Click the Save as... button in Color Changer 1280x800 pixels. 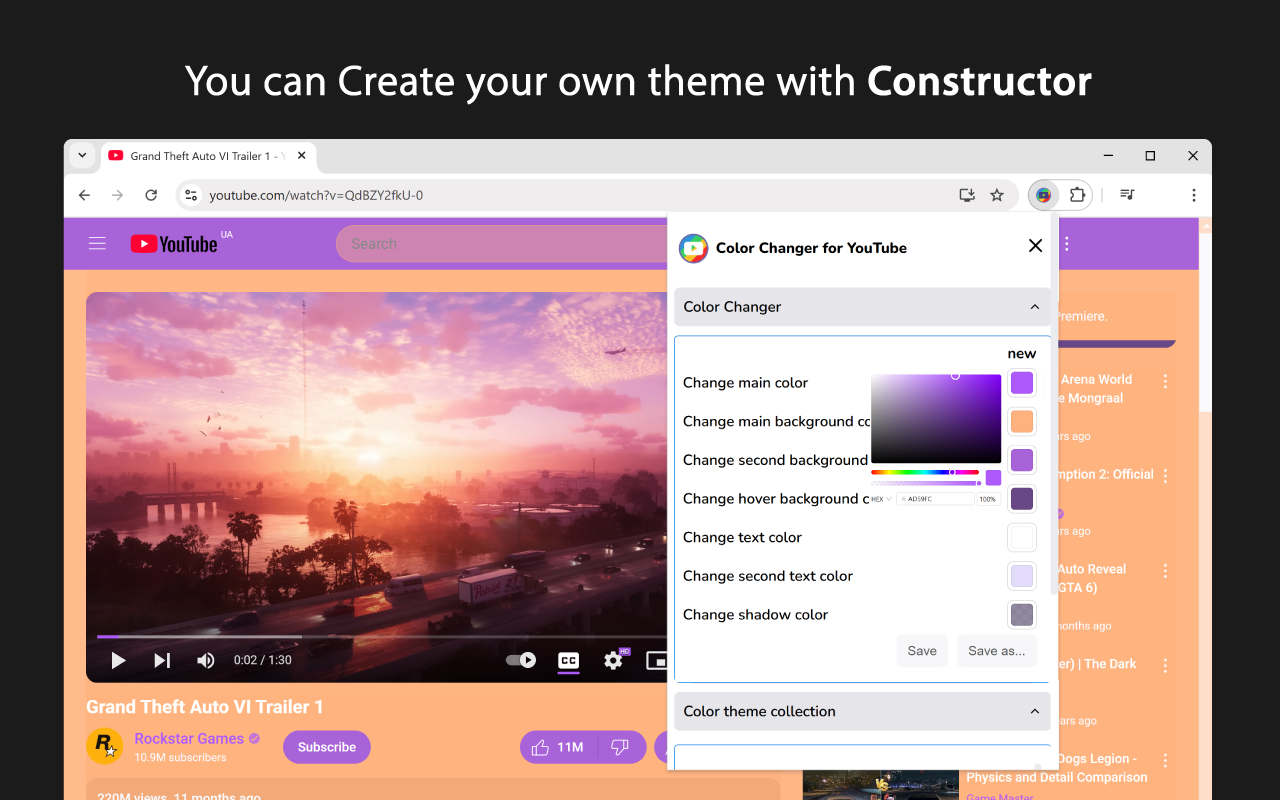point(996,650)
